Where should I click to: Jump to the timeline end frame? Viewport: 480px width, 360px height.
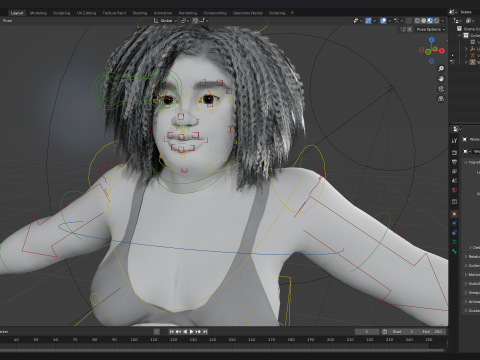(x=205, y=332)
